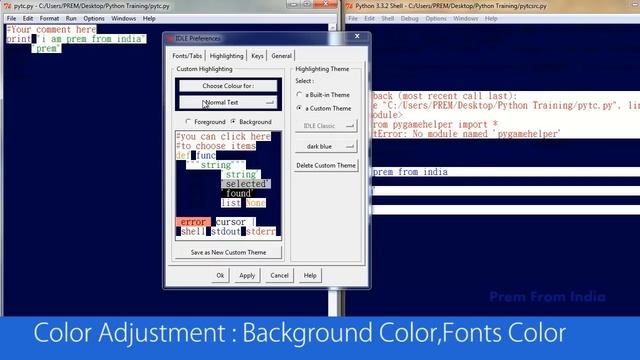Click the IDLE Preferences dialog title icon
The width and height of the screenshot is (640, 360).
point(170,38)
